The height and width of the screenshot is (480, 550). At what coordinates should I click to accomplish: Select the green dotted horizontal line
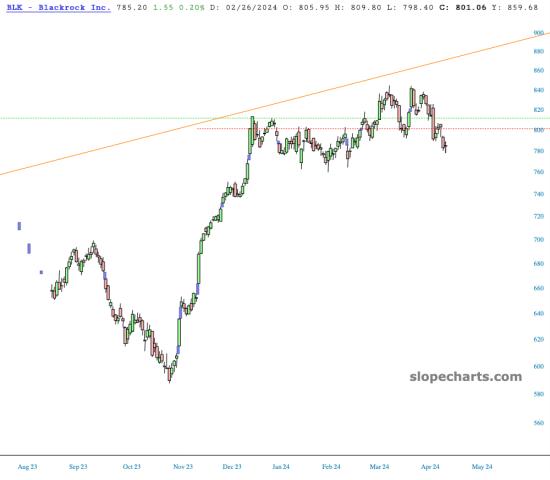[x=275, y=118]
